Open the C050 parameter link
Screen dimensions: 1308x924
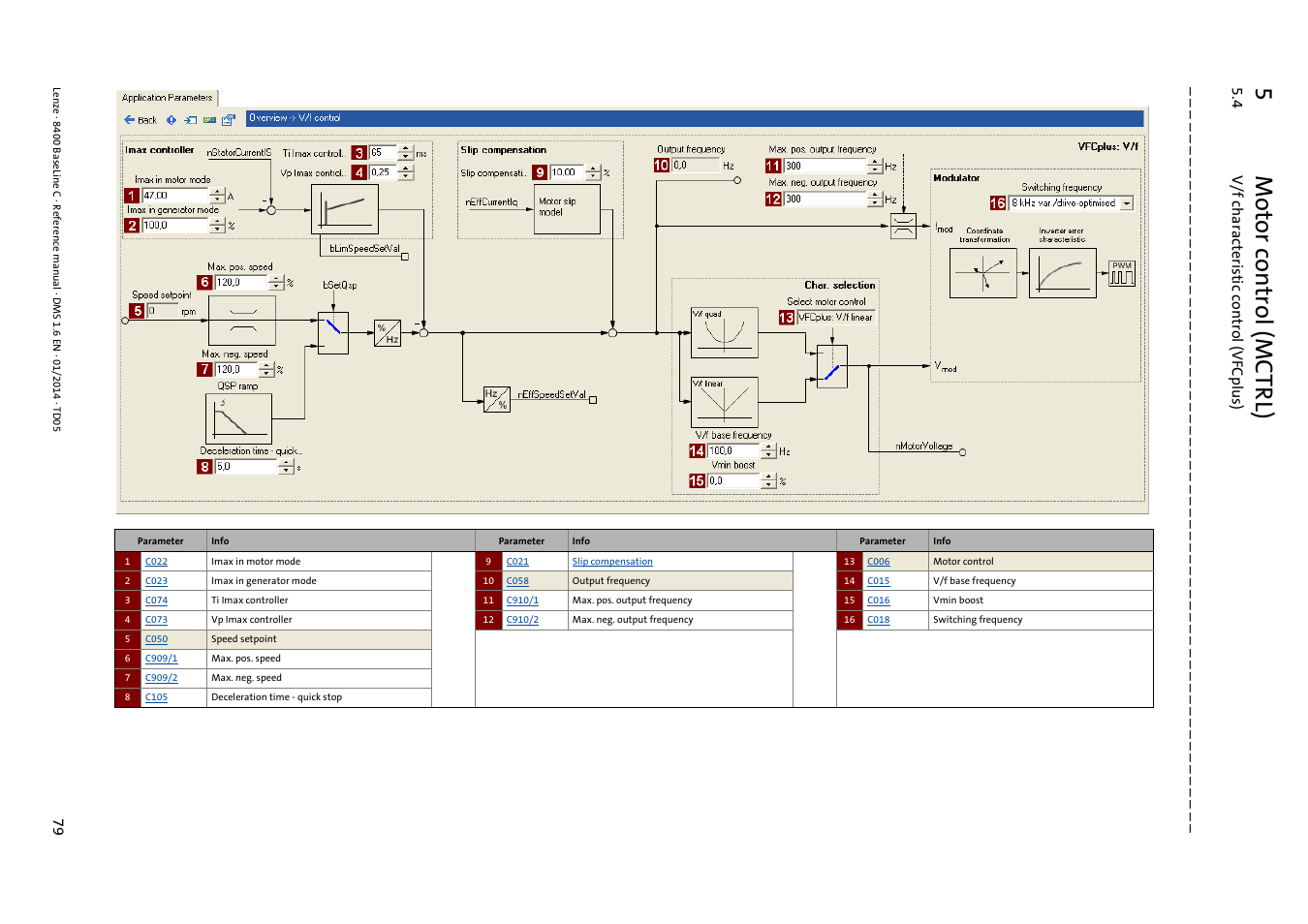click(156, 639)
